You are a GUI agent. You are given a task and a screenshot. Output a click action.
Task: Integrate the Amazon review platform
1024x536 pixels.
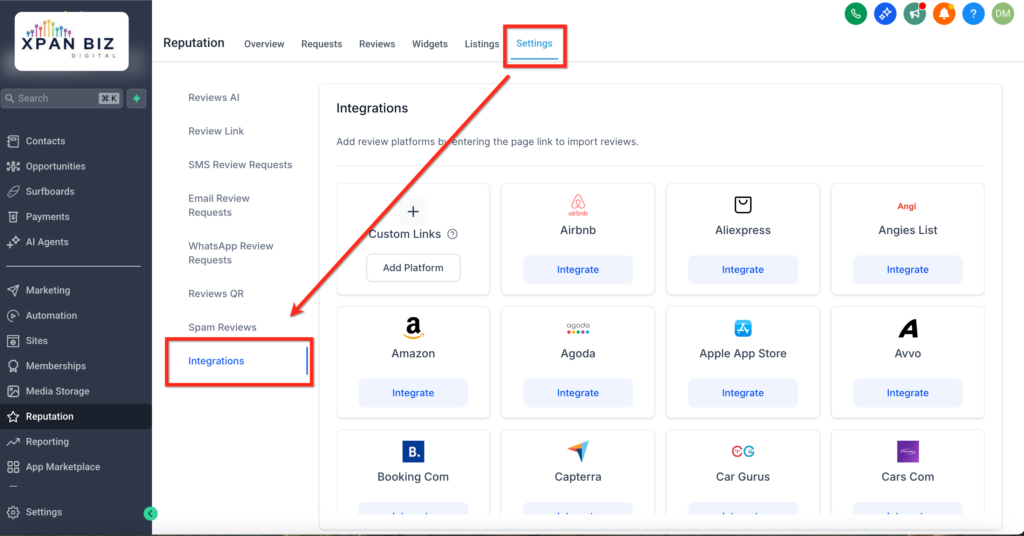(413, 393)
